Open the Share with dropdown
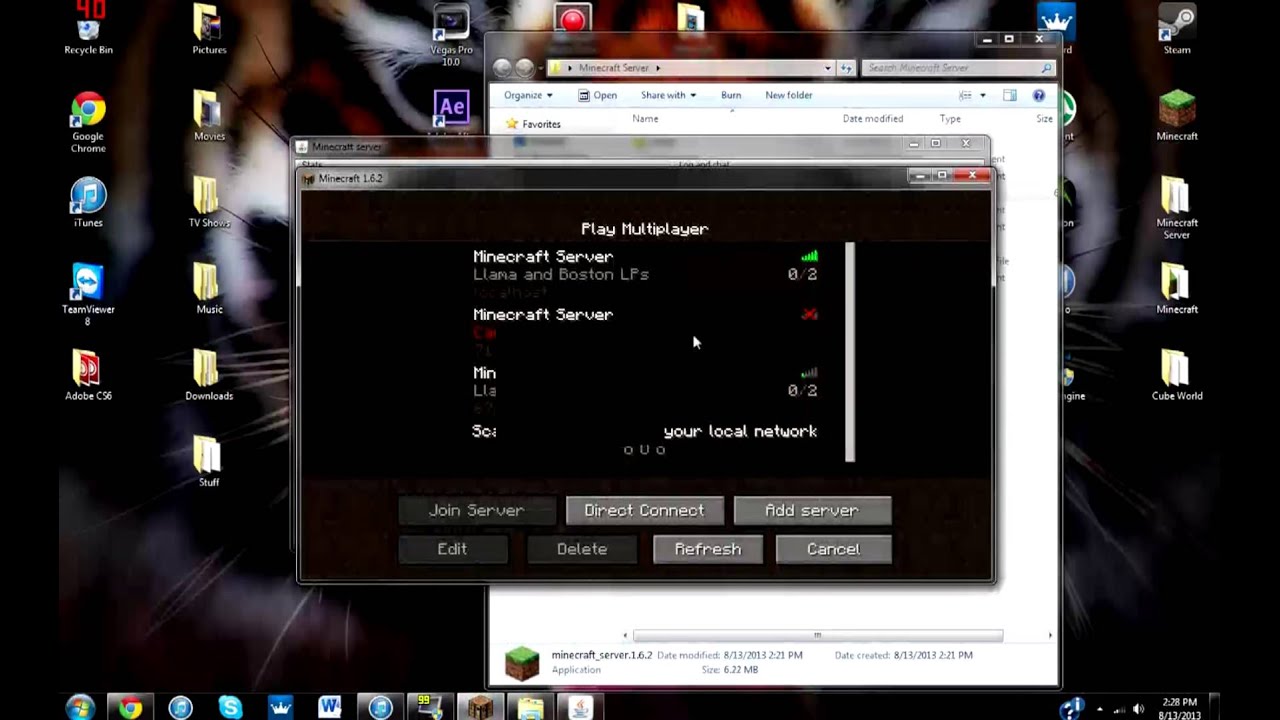 669,95
